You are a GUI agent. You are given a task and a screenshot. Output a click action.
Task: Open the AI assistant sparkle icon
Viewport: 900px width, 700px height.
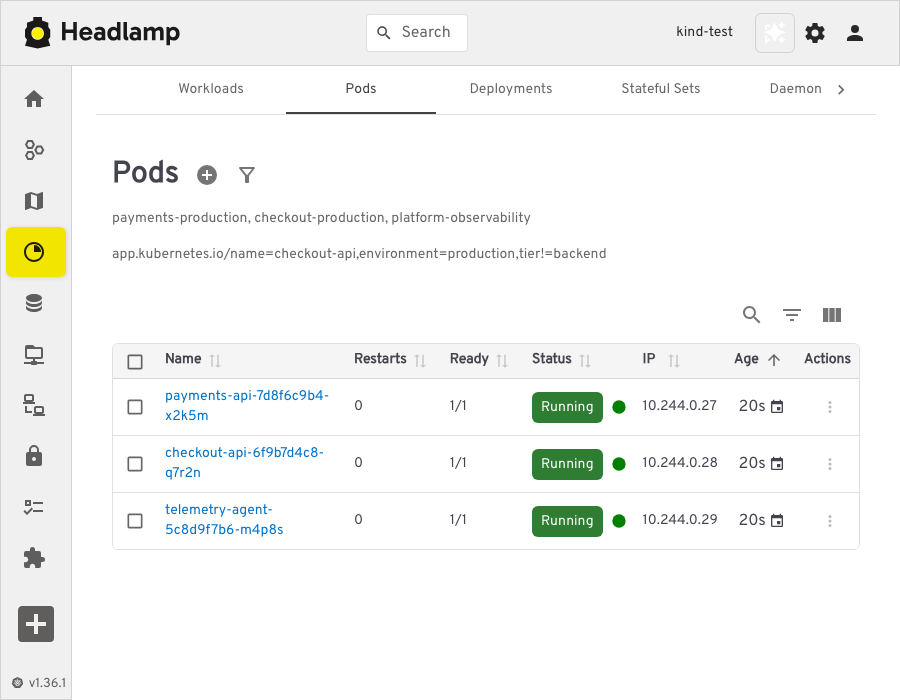[x=774, y=33]
